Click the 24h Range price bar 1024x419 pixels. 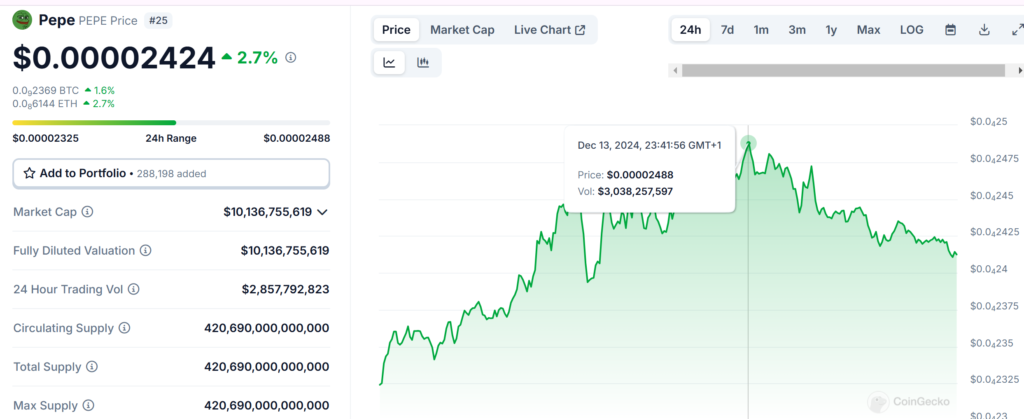(171, 123)
